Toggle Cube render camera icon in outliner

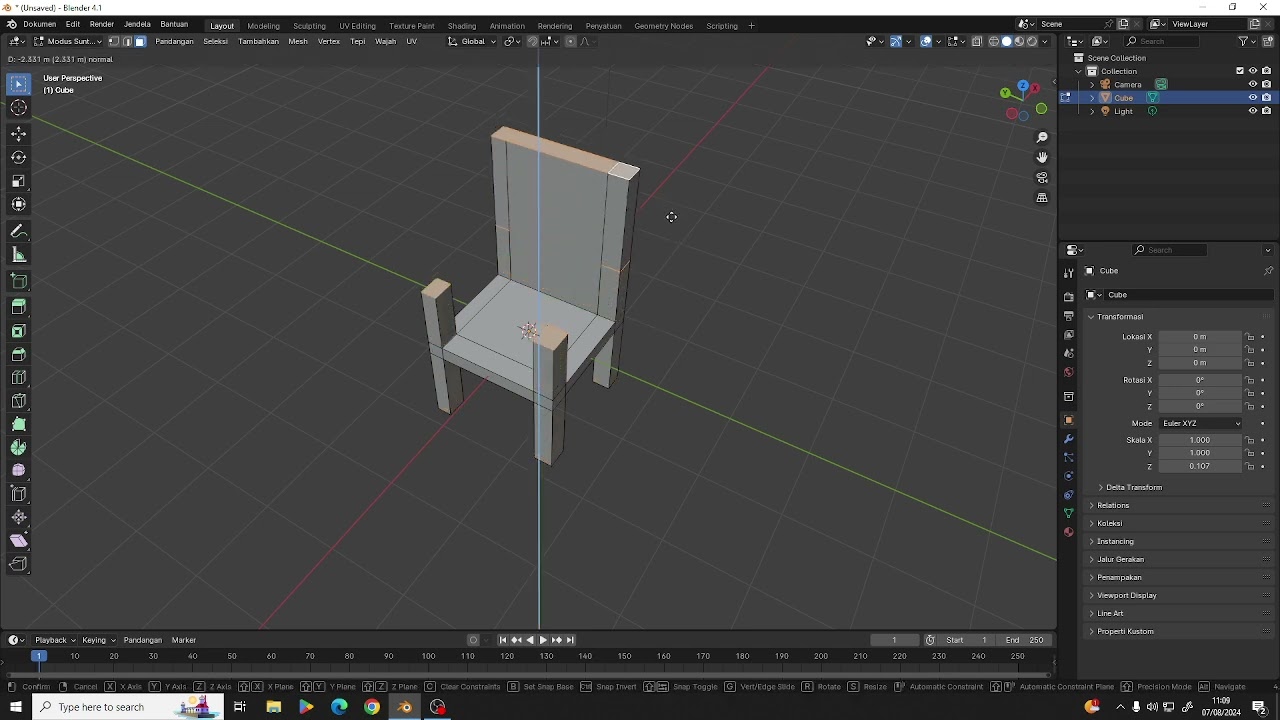(x=1266, y=98)
